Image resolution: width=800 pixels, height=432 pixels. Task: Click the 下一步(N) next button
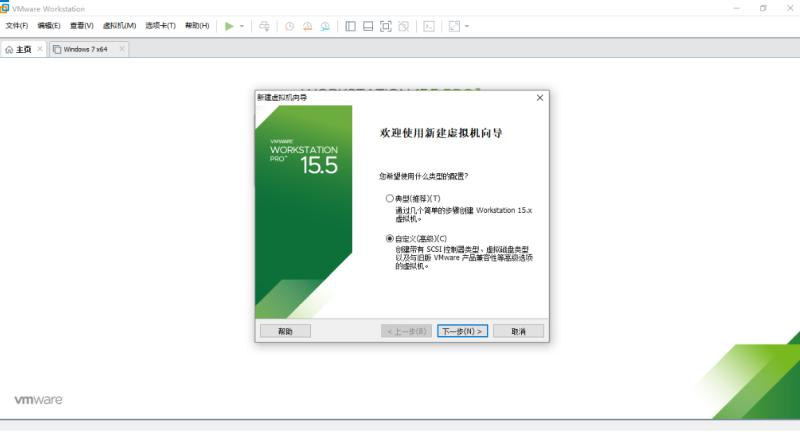point(462,331)
